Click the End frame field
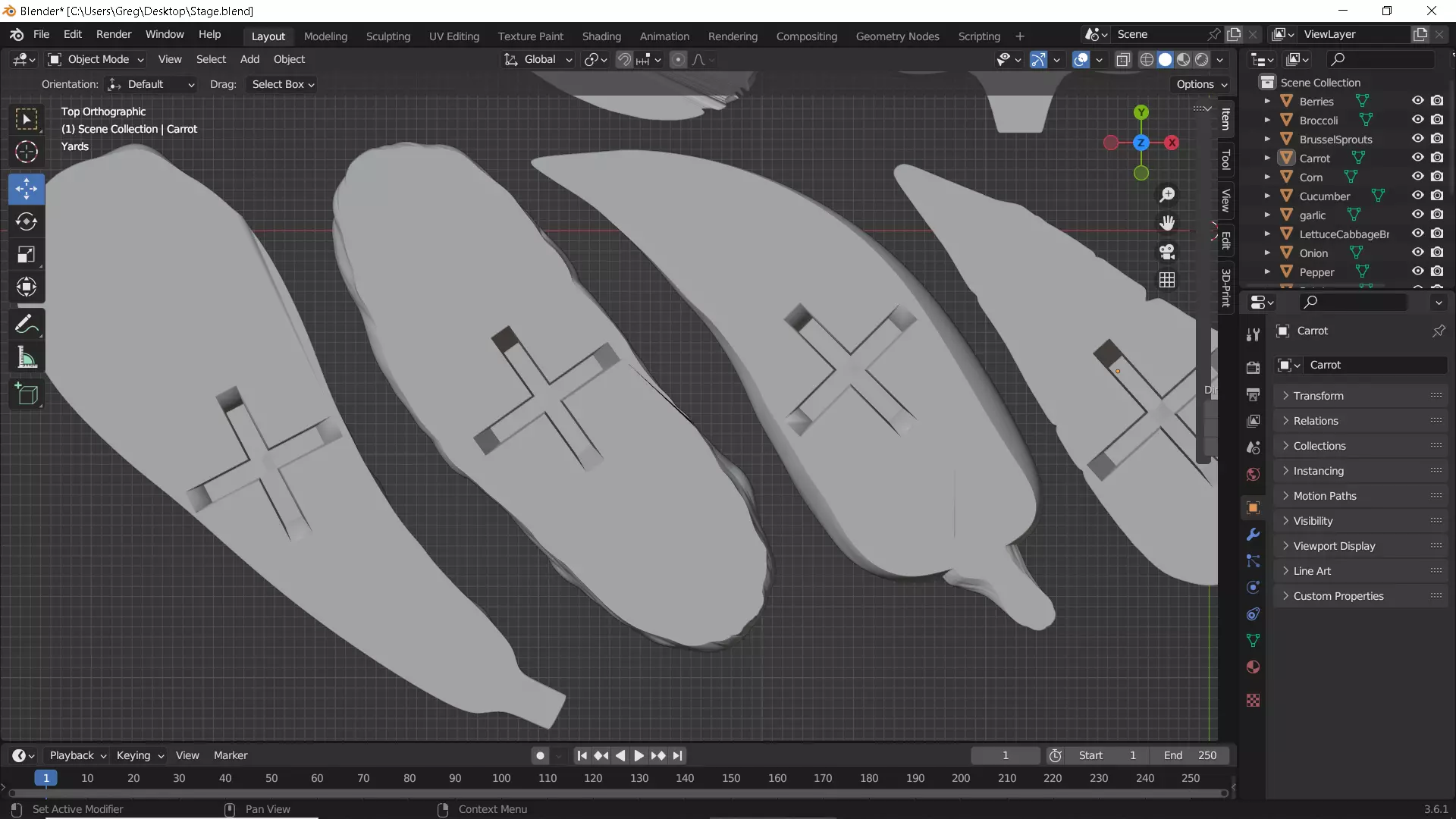Screen dimensions: 1456x819 coord(1190,755)
